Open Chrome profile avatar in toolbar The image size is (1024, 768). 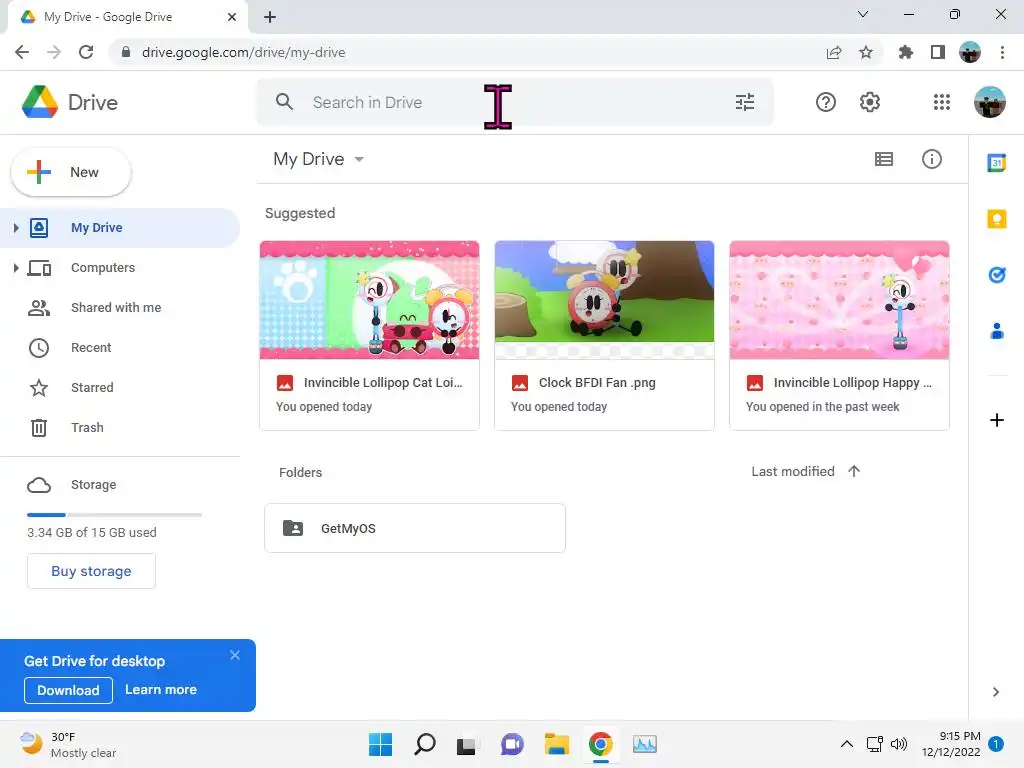(x=970, y=52)
